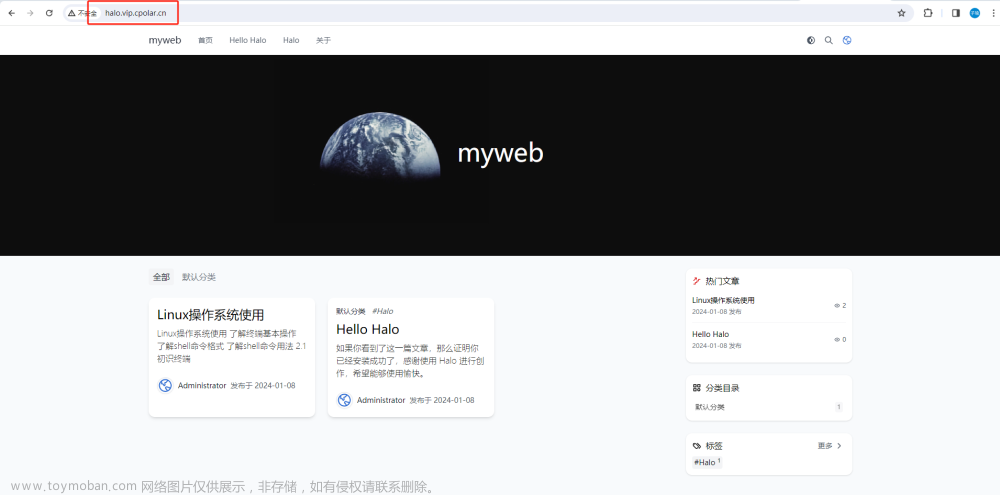This screenshot has height=495, width=1000.
Task: Click Administrator avatar on Linux post card
Action: coord(165,385)
